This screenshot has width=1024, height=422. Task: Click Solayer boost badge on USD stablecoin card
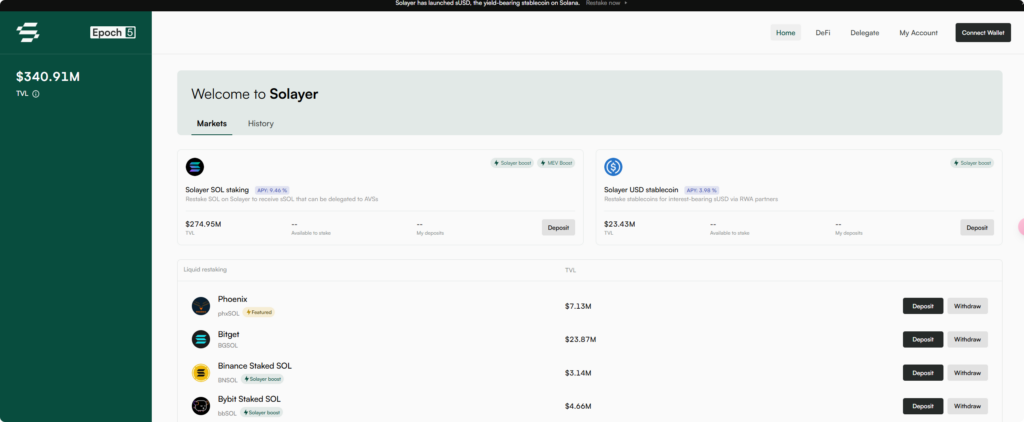972,163
